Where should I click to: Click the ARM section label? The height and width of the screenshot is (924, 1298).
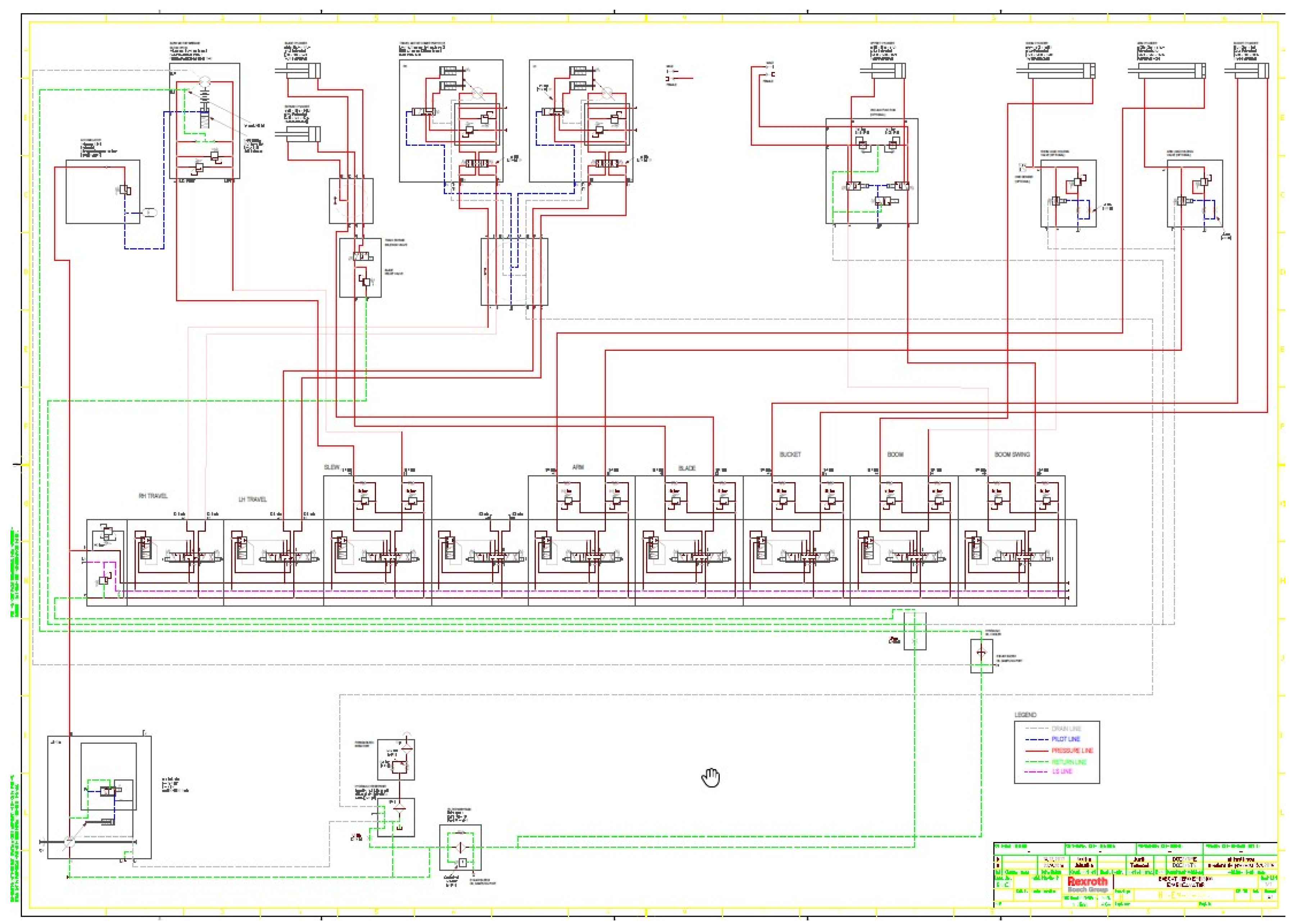[x=578, y=467]
